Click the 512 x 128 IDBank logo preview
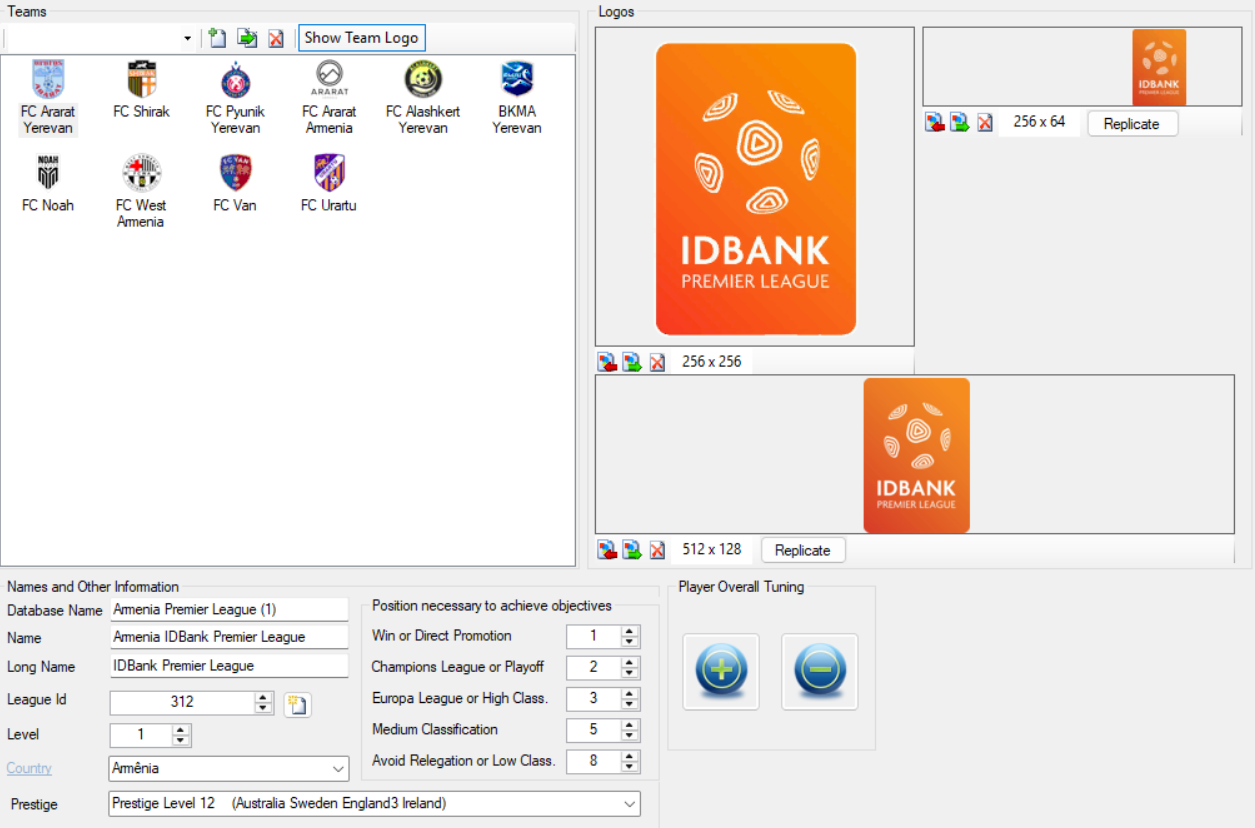The height and width of the screenshot is (828, 1255). 915,454
